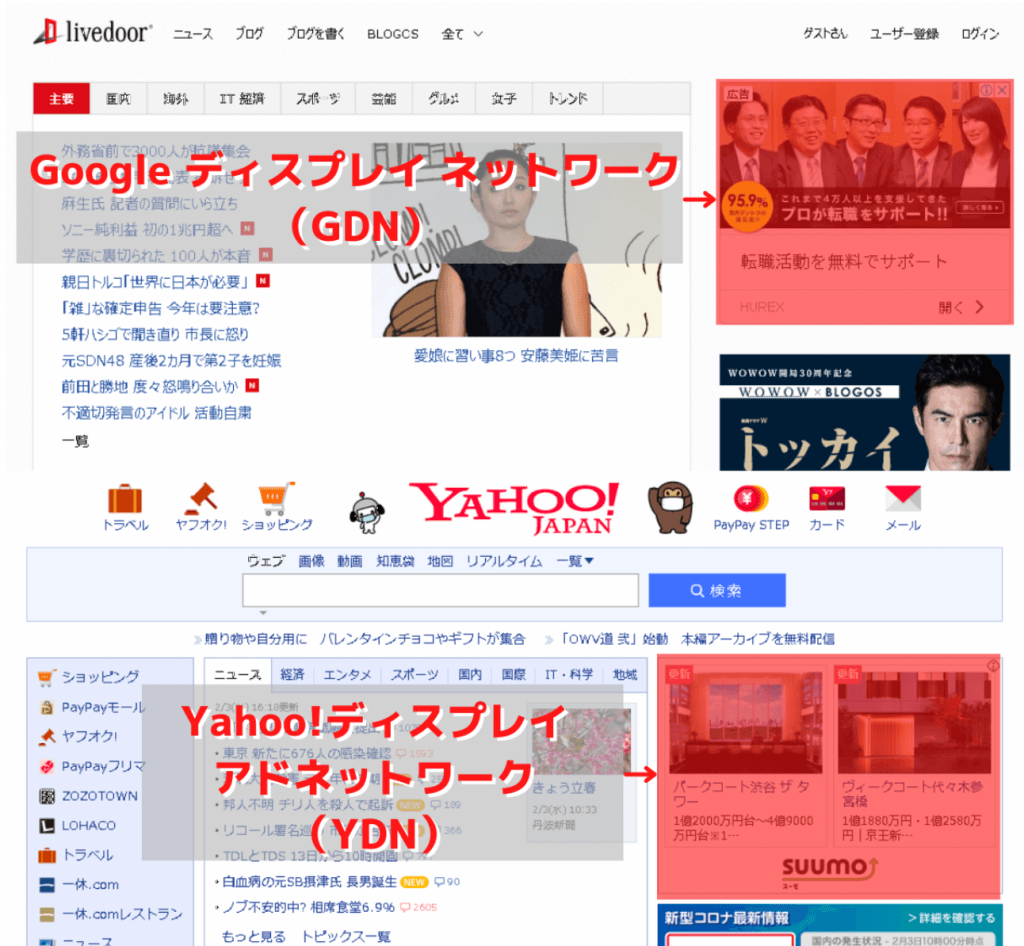Open 親日トルコ「世界に日本が必要」 headline

155,281
